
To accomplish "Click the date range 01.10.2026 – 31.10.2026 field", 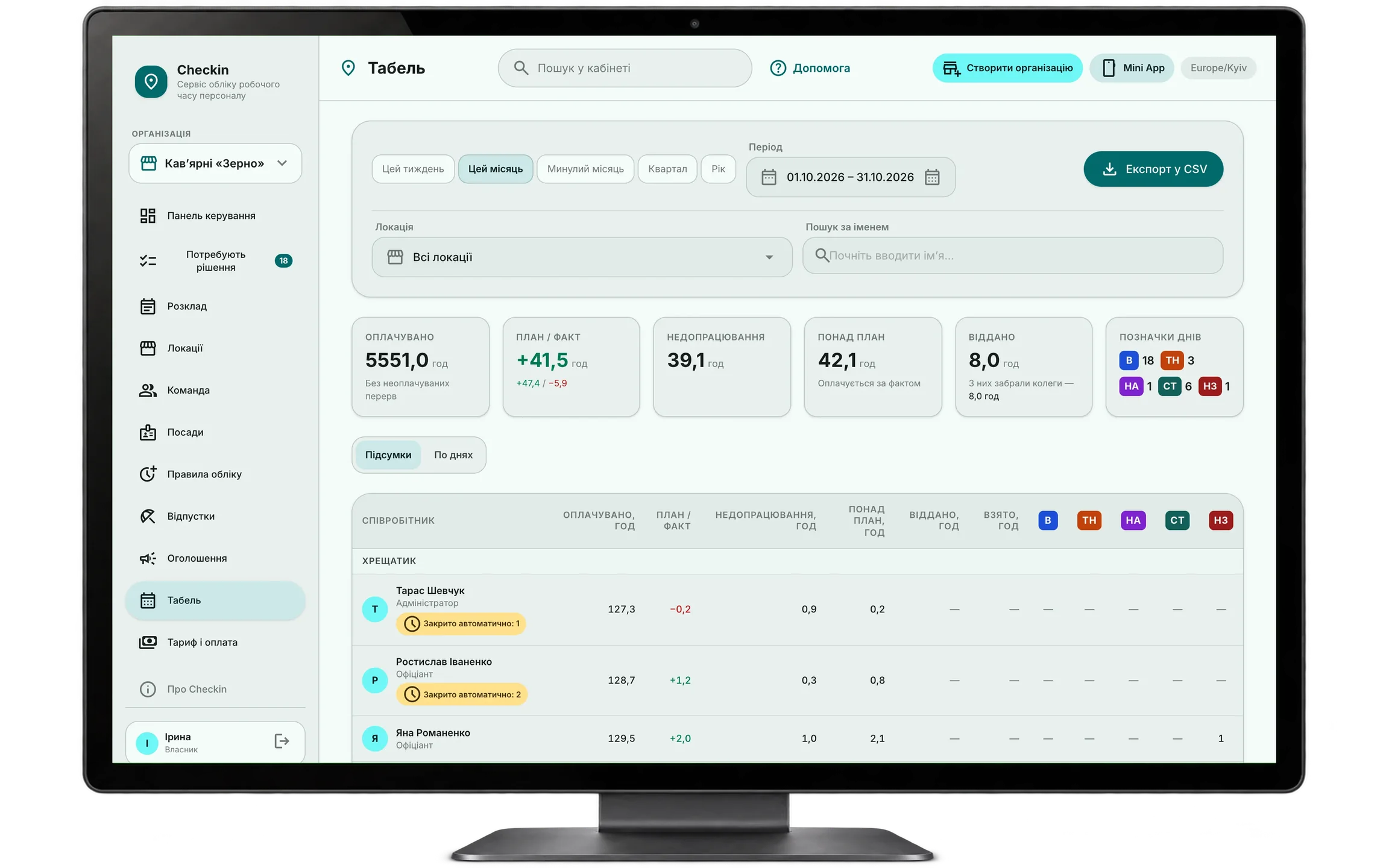I will (x=850, y=177).
